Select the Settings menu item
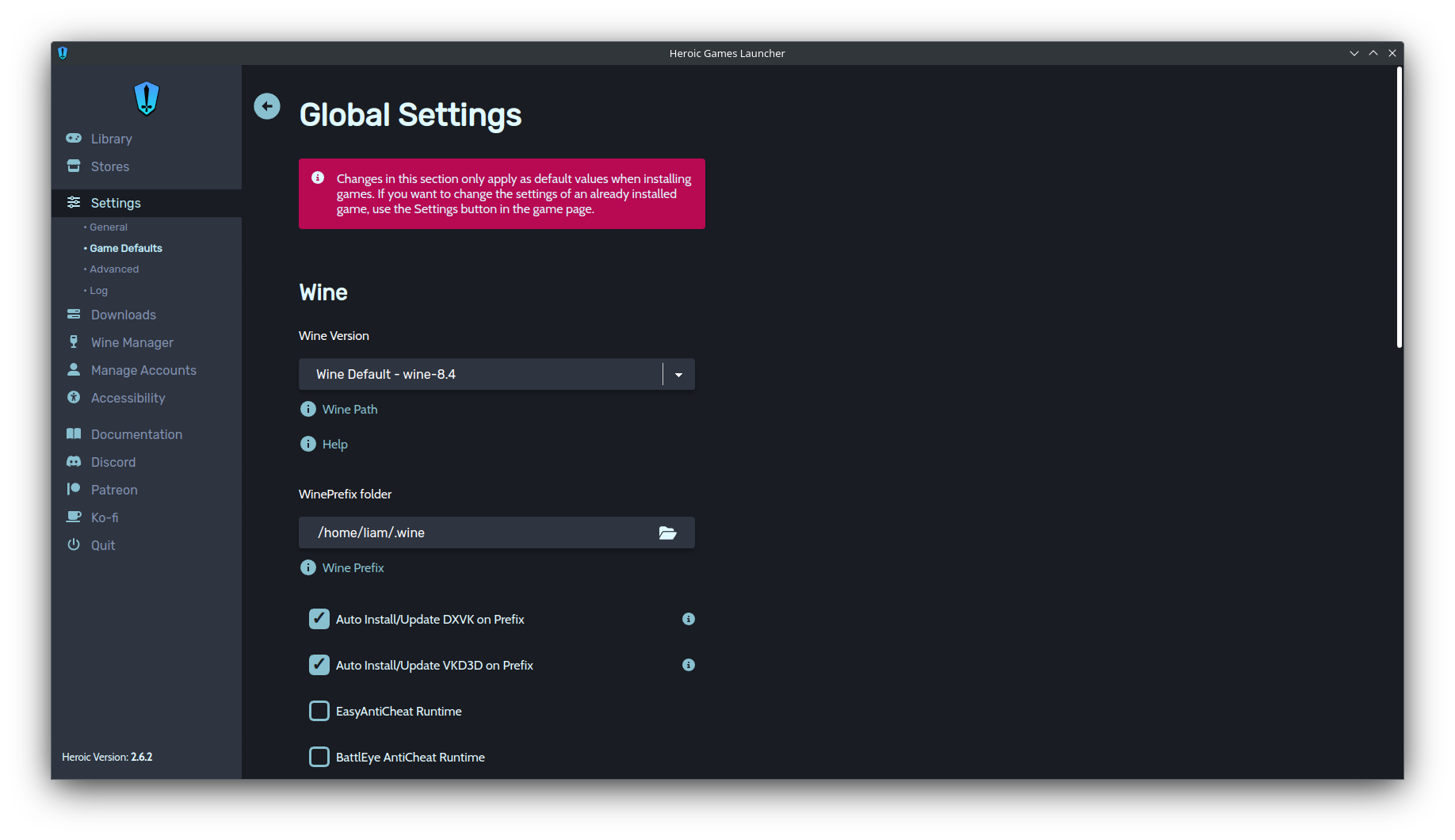The image size is (1455, 840). (x=147, y=203)
